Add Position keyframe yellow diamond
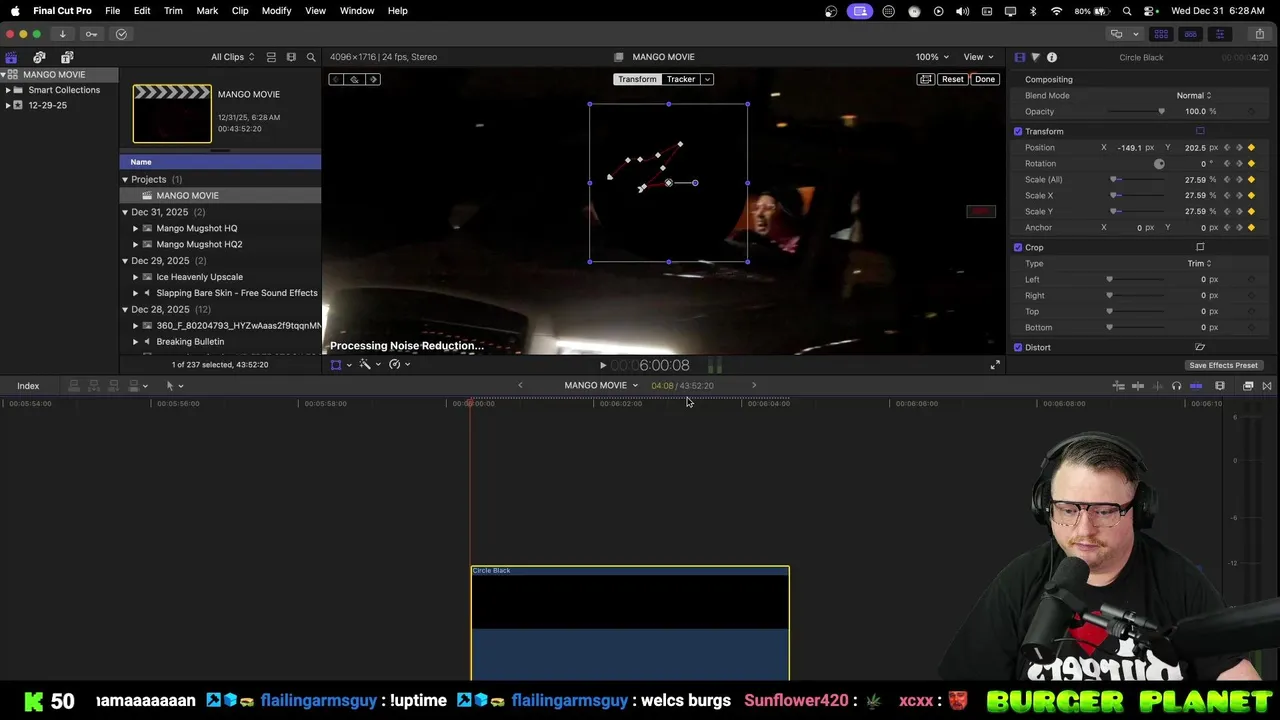Viewport: 1280px width, 720px height. click(x=1251, y=148)
